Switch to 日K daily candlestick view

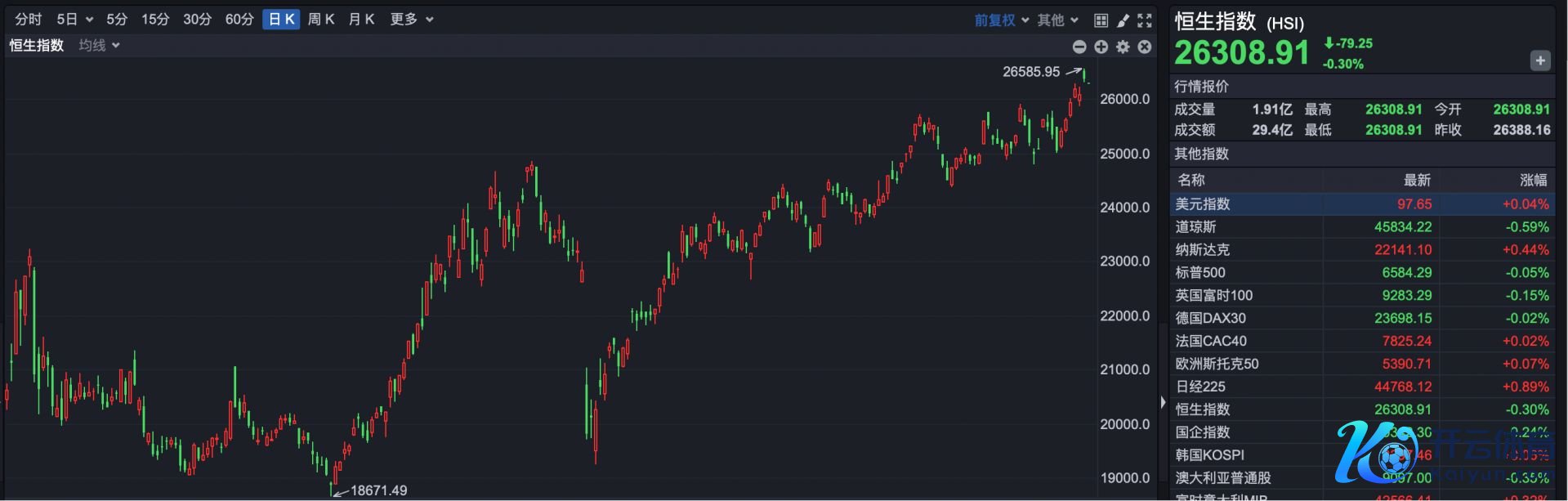[x=281, y=20]
